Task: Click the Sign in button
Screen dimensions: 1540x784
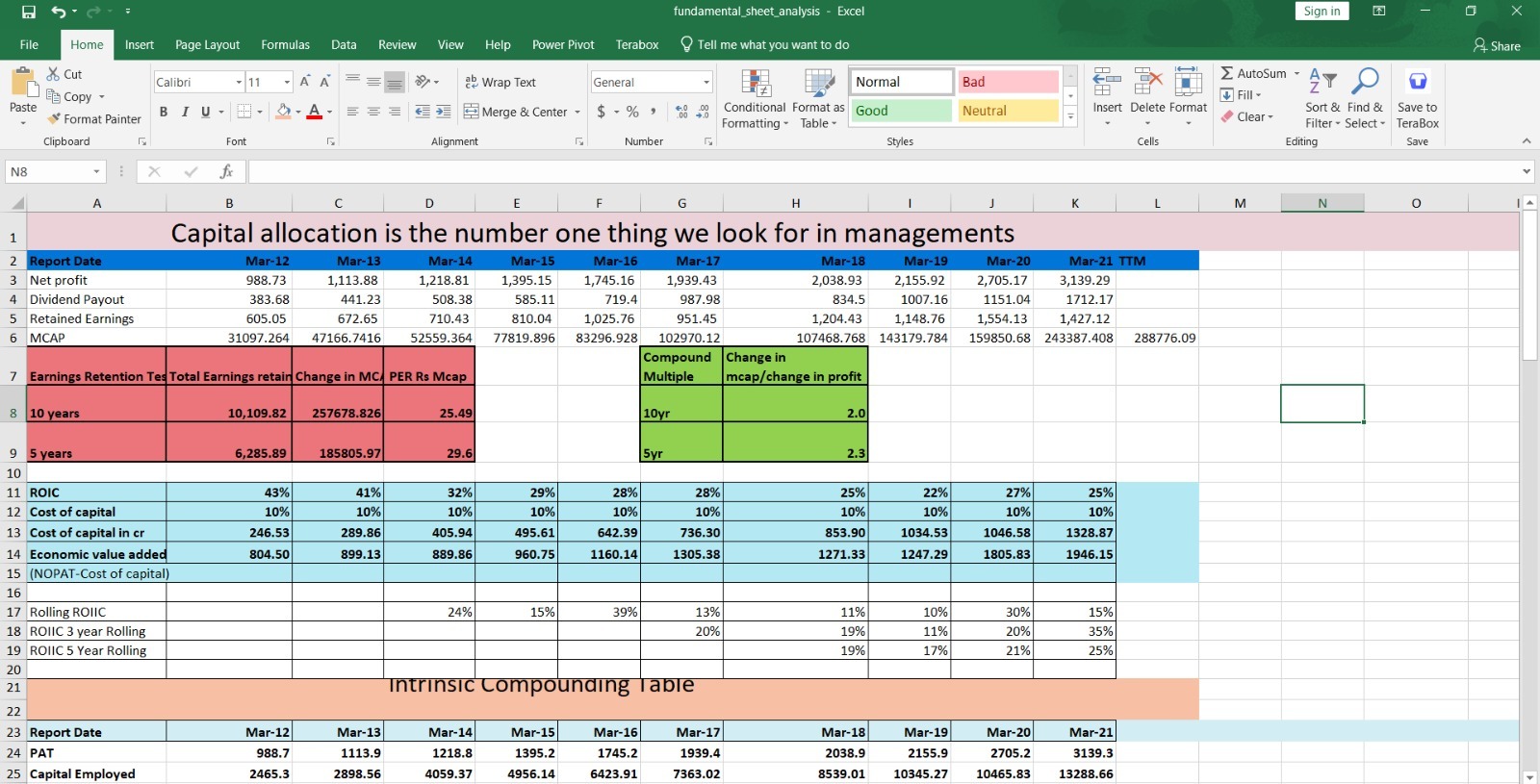Action: [x=1322, y=12]
